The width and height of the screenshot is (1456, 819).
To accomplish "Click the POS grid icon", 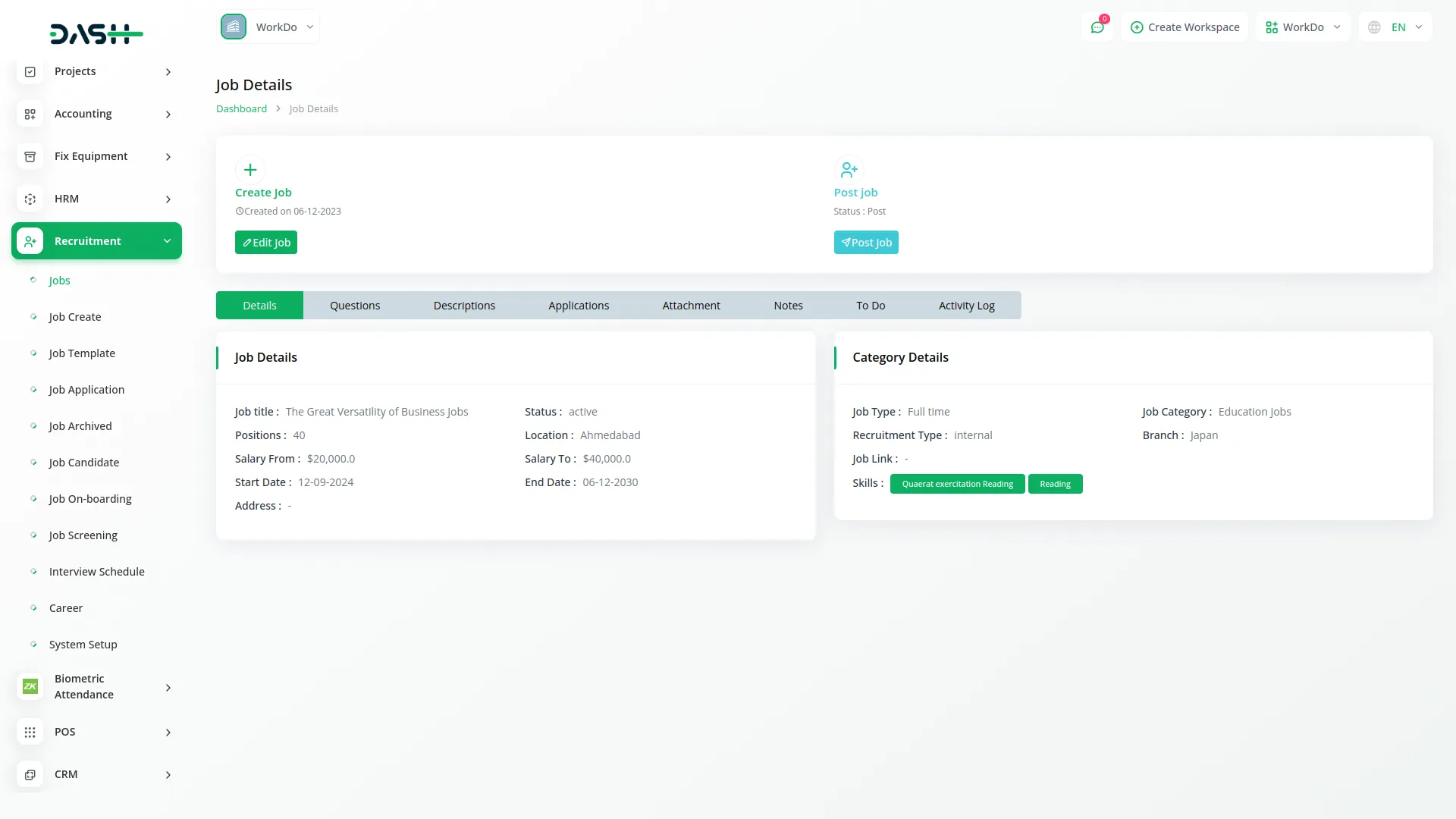I will [30, 732].
